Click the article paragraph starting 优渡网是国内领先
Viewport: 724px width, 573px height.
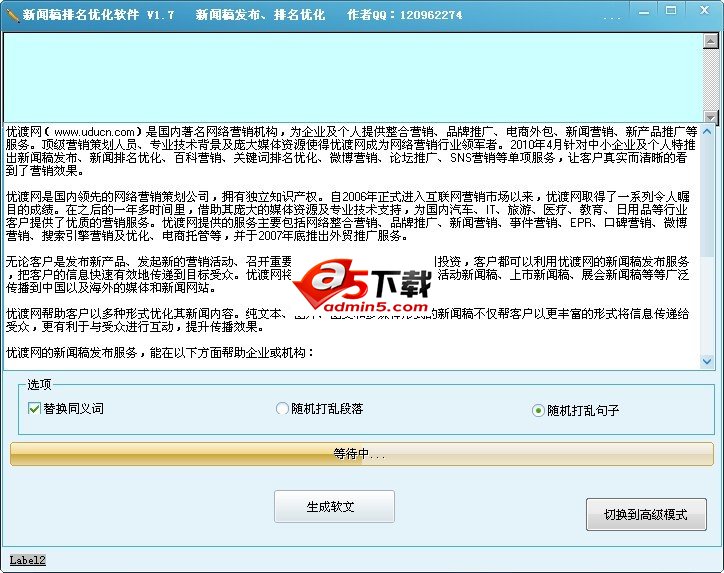(x=347, y=216)
